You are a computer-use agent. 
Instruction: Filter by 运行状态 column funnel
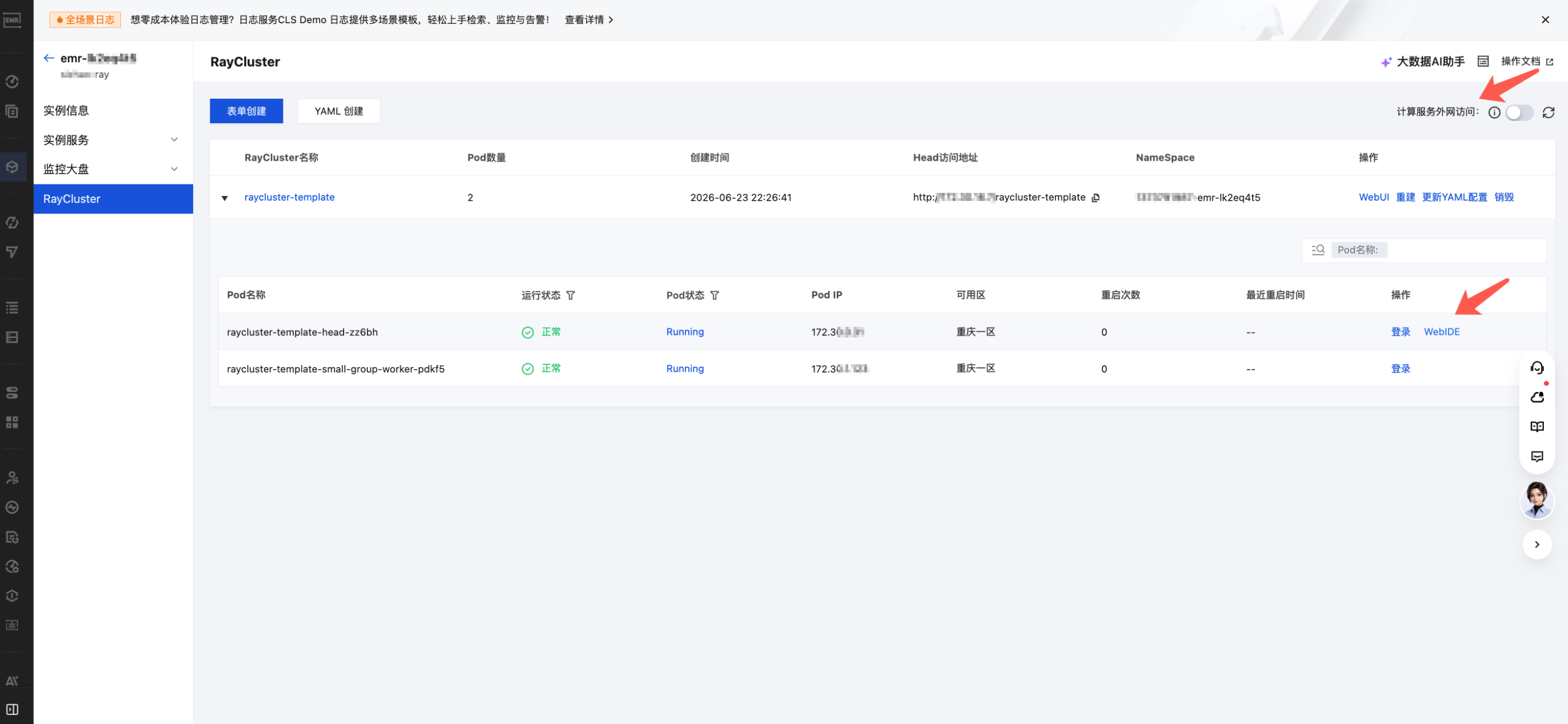[x=570, y=295]
